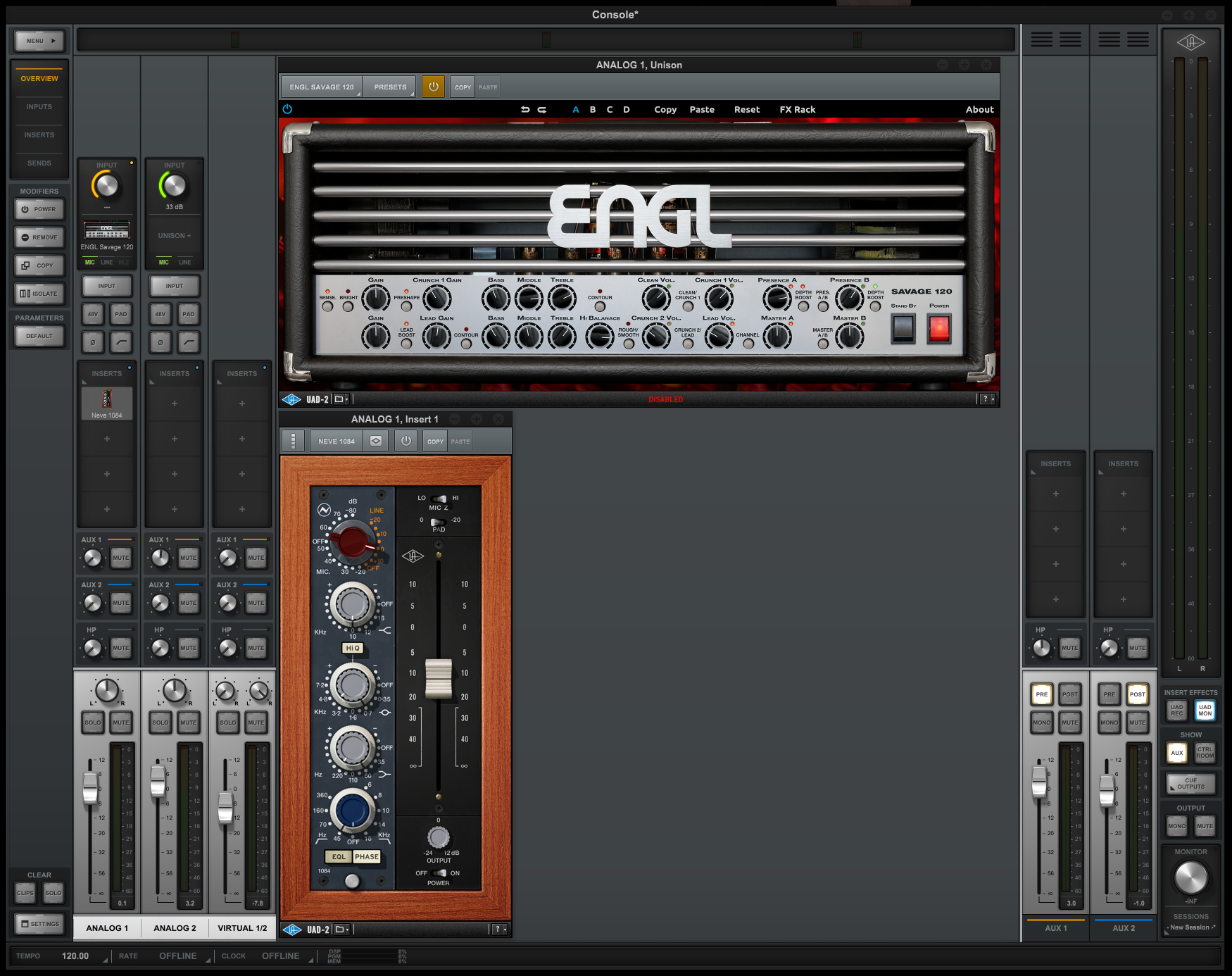Select the INSERTS view tab
Screen dimensions: 1232x976
(39, 135)
